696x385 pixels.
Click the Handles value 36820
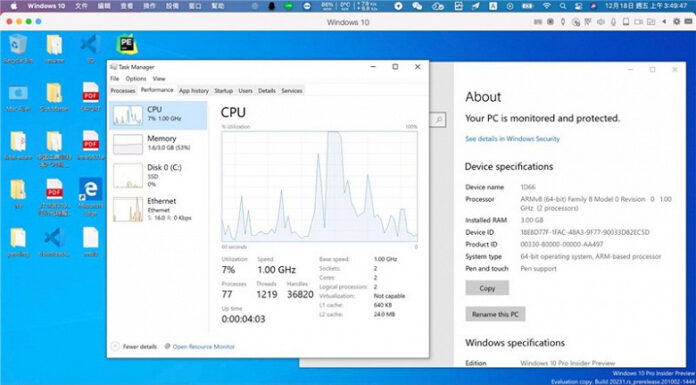(300, 294)
